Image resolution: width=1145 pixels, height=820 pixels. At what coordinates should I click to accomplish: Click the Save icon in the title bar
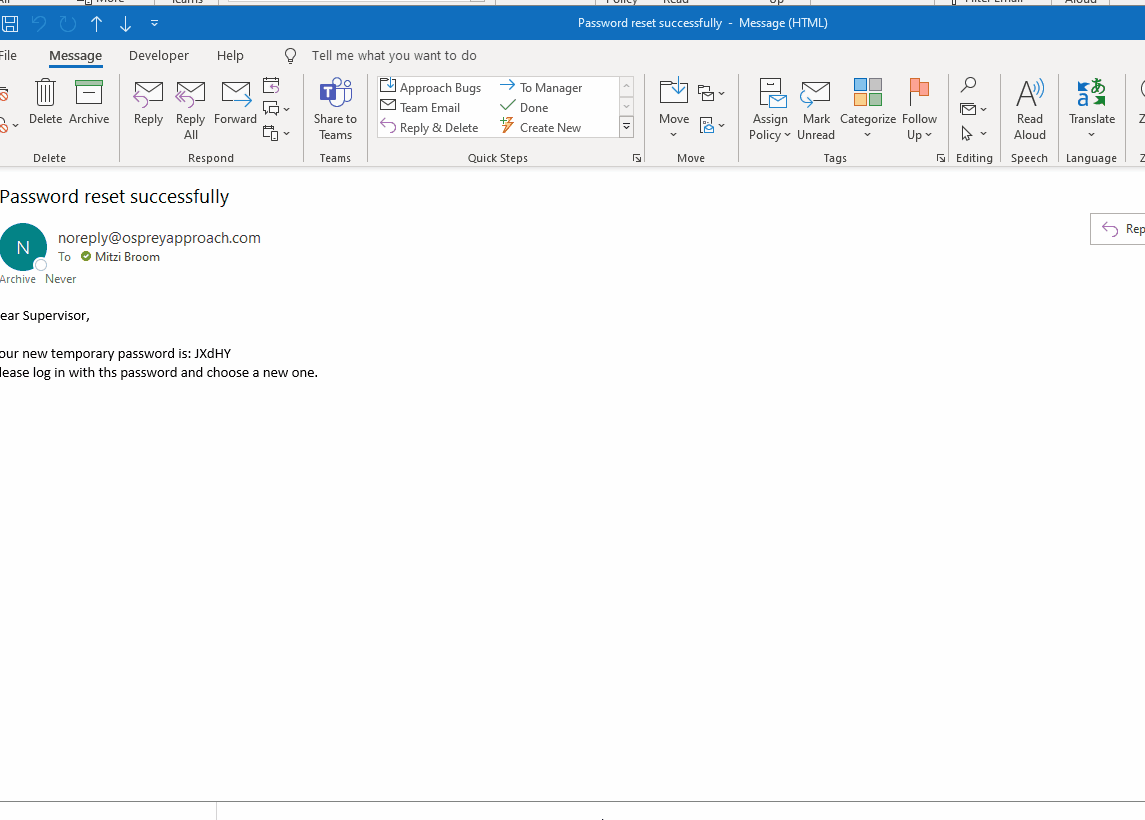(x=9, y=23)
